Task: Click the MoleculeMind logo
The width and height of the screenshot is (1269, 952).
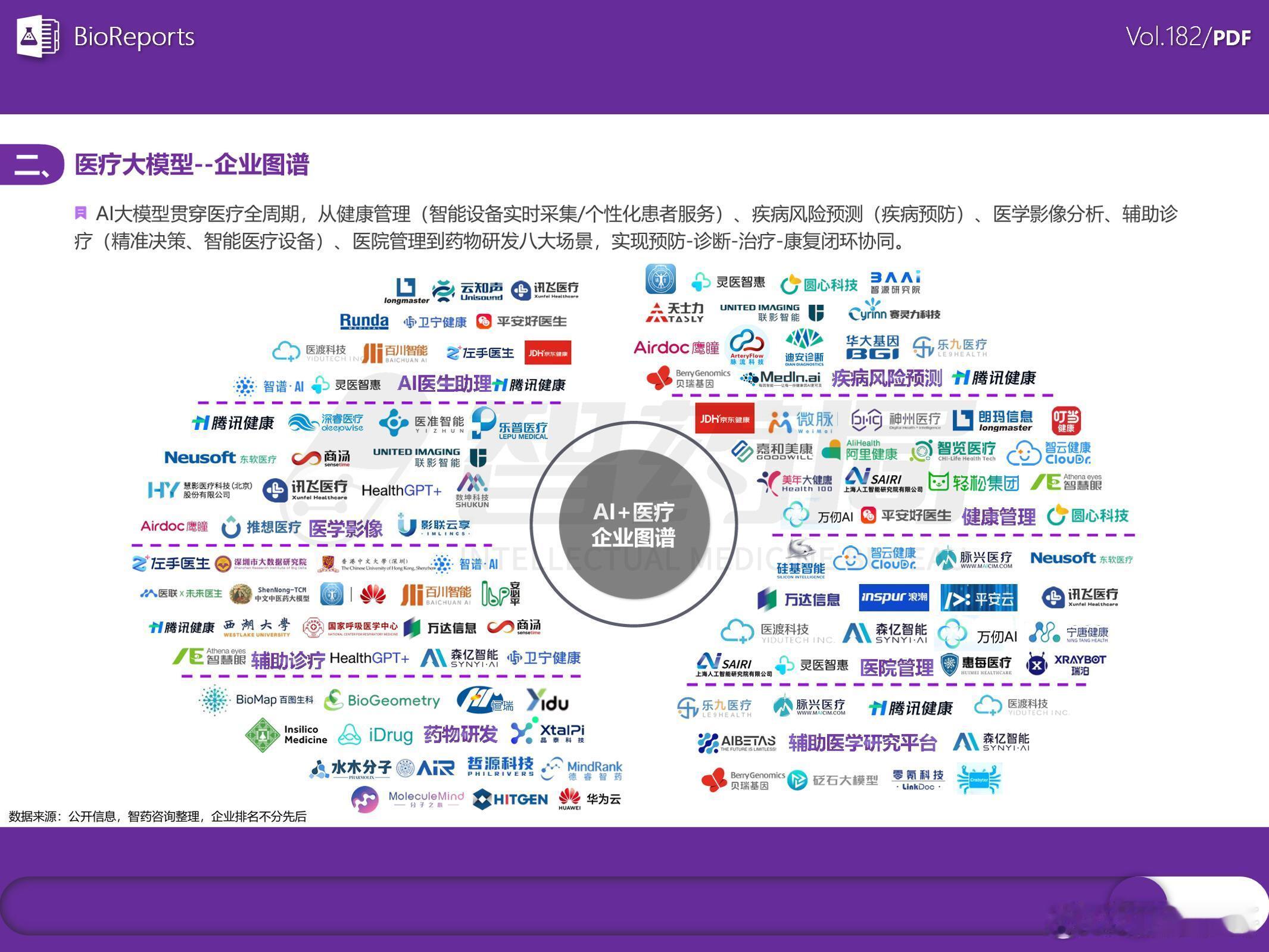Action: 408,800
